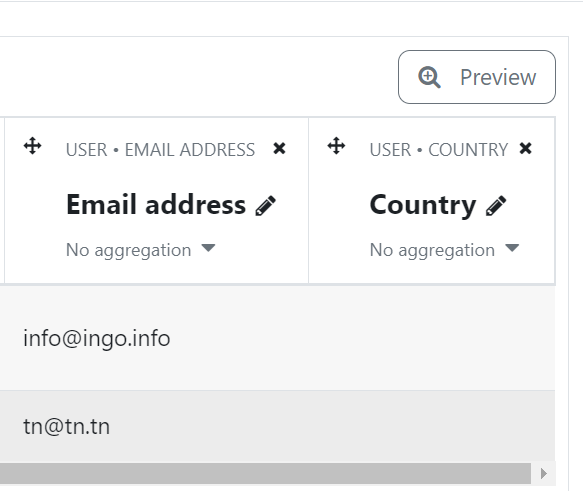Click the USER • EMAIL ADDRESS label

(160, 150)
